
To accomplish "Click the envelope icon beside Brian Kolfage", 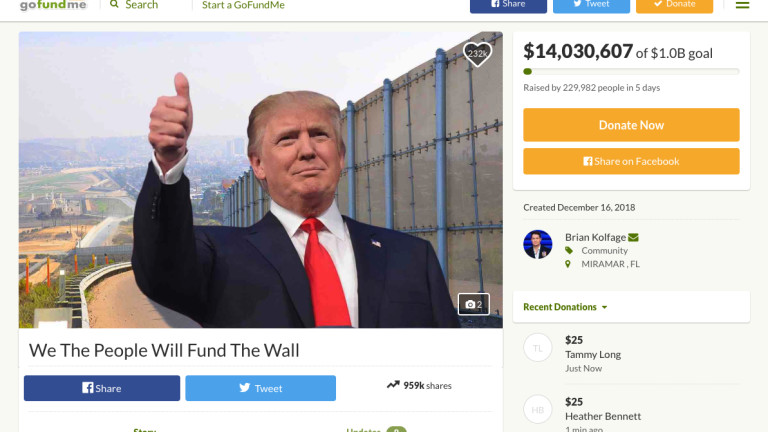I will 633,238.
